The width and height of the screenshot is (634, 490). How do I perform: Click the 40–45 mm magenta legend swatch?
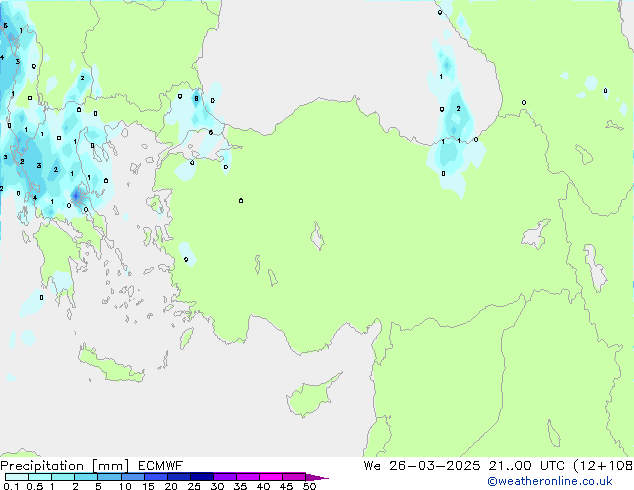click(271, 477)
